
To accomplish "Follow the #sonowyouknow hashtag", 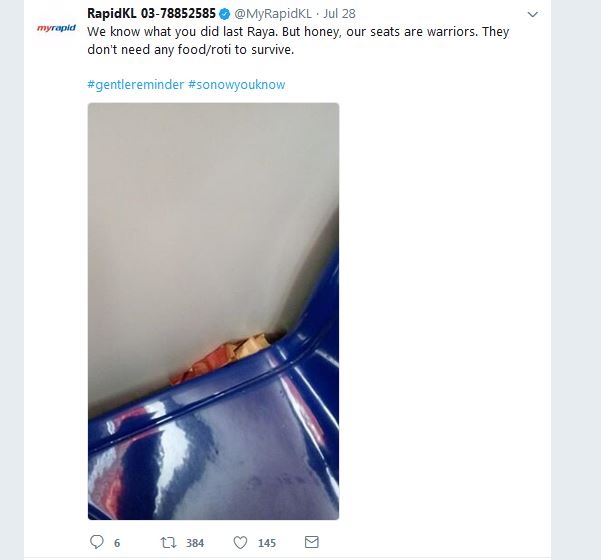I will click(236, 84).
